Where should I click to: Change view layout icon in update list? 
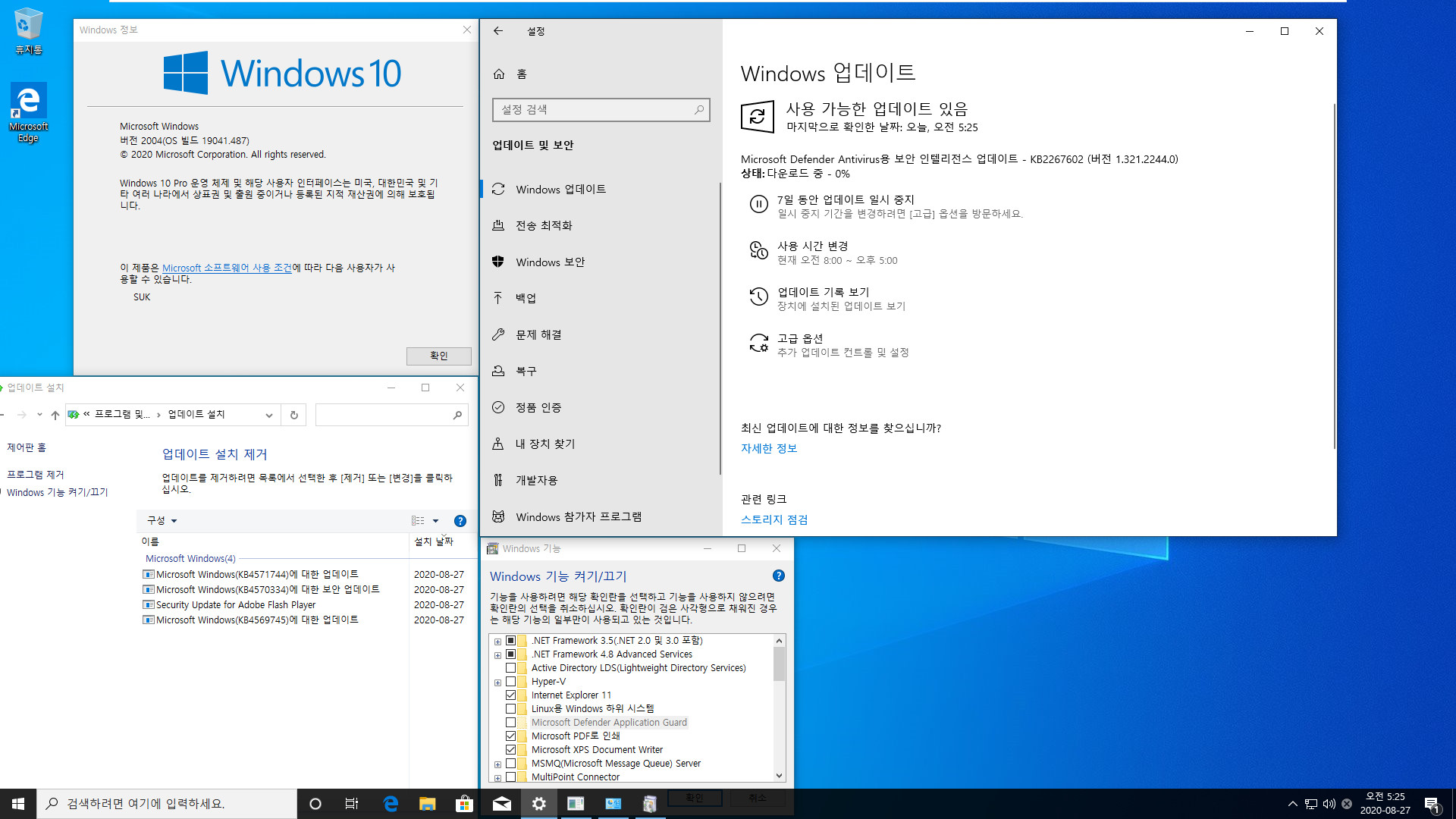[x=418, y=521]
